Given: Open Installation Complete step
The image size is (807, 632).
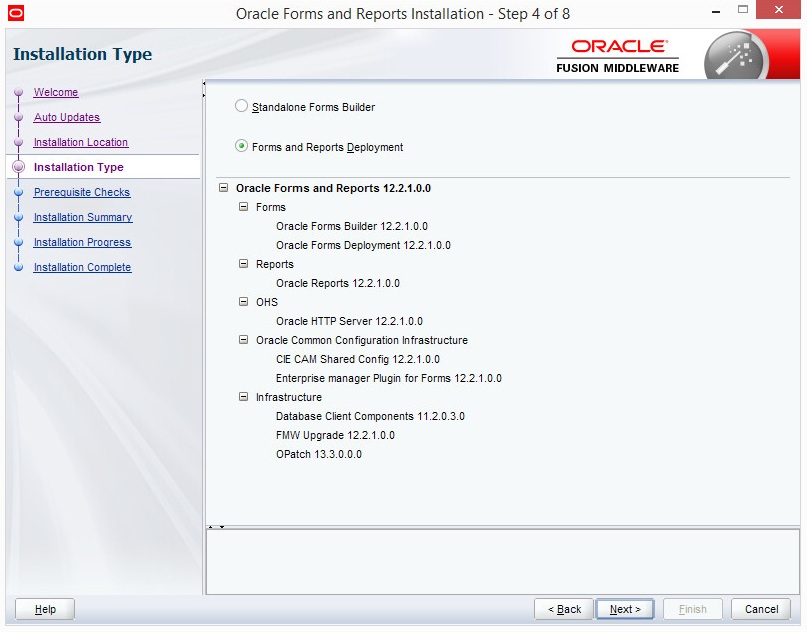Looking at the screenshot, I should (x=82, y=267).
